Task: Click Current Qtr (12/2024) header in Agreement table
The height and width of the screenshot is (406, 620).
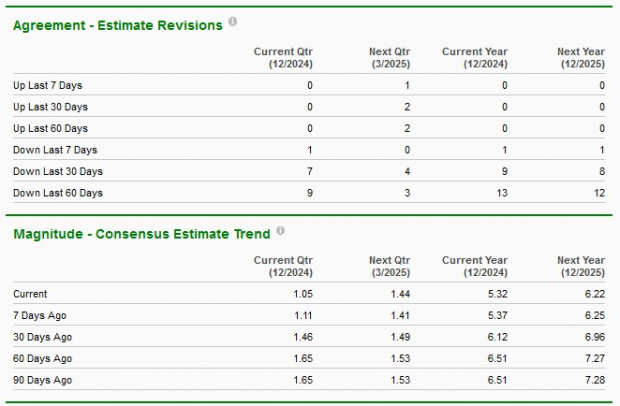Action: point(283,58)
